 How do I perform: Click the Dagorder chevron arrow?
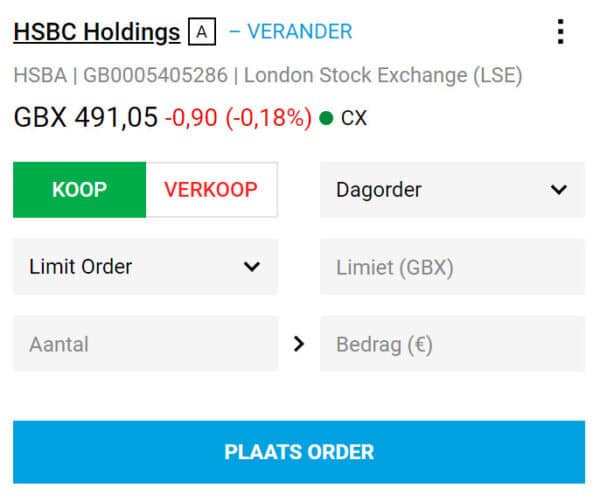click(x=559, y=189)
